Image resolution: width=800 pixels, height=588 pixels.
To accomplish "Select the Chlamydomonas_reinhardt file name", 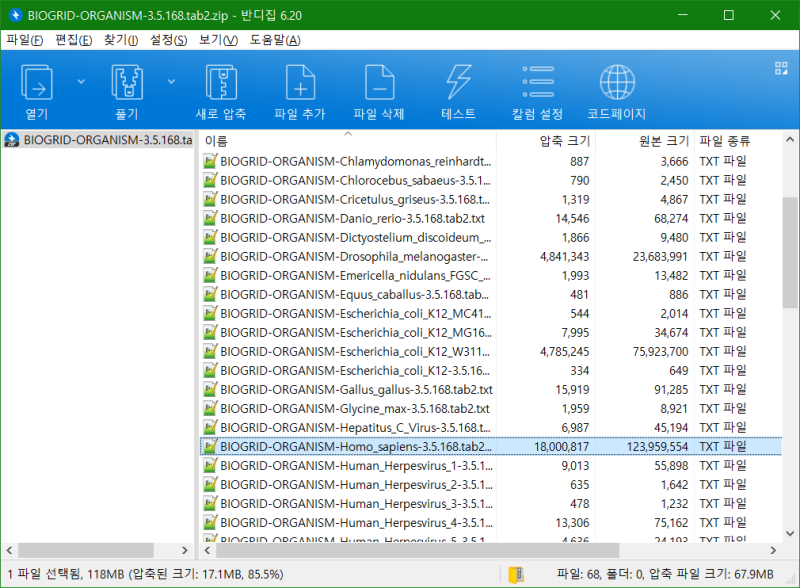I will click(356, 161).
